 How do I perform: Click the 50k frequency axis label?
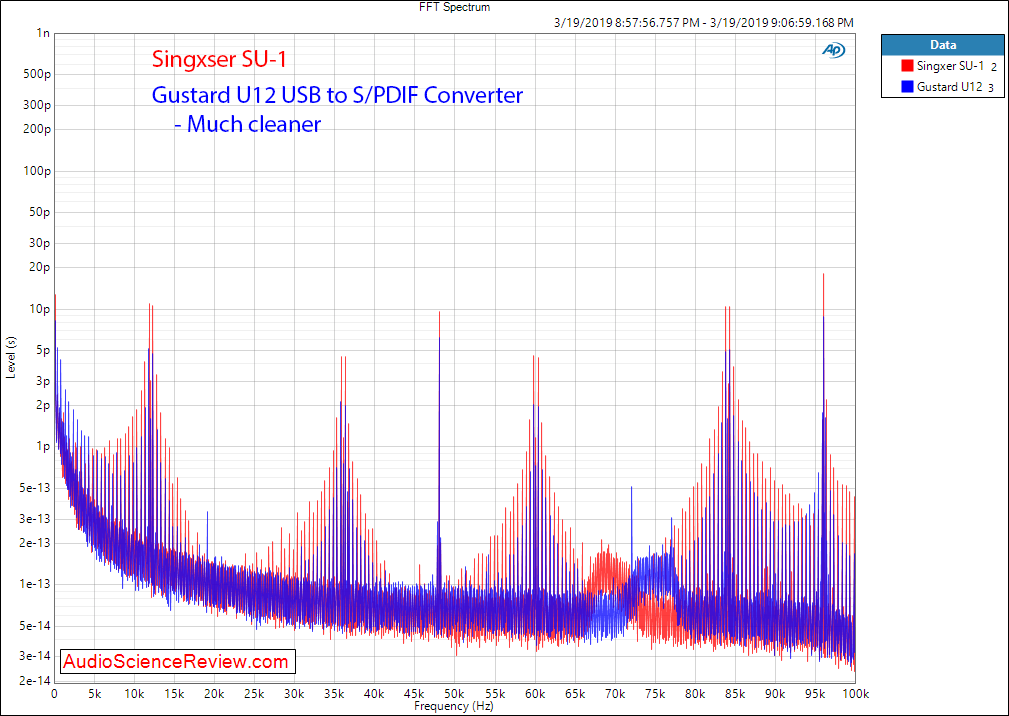[x=455, y=694]
